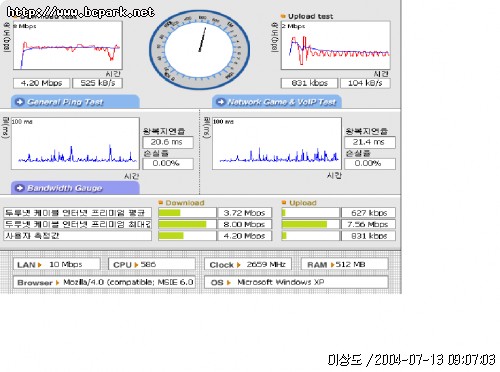Screen dimensions: 500x372
Task: Click the orange arrow next to Clock
Action: click(239, 265)
